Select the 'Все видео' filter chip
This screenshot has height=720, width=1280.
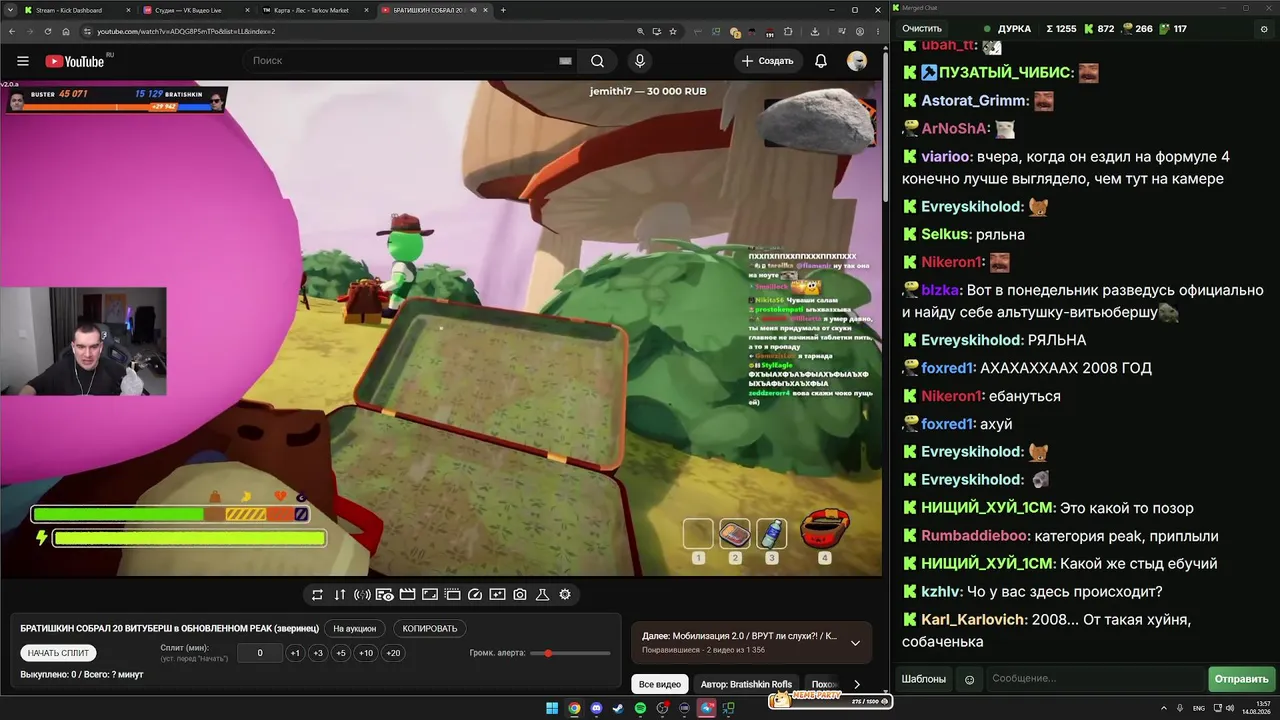pos(660,684)
